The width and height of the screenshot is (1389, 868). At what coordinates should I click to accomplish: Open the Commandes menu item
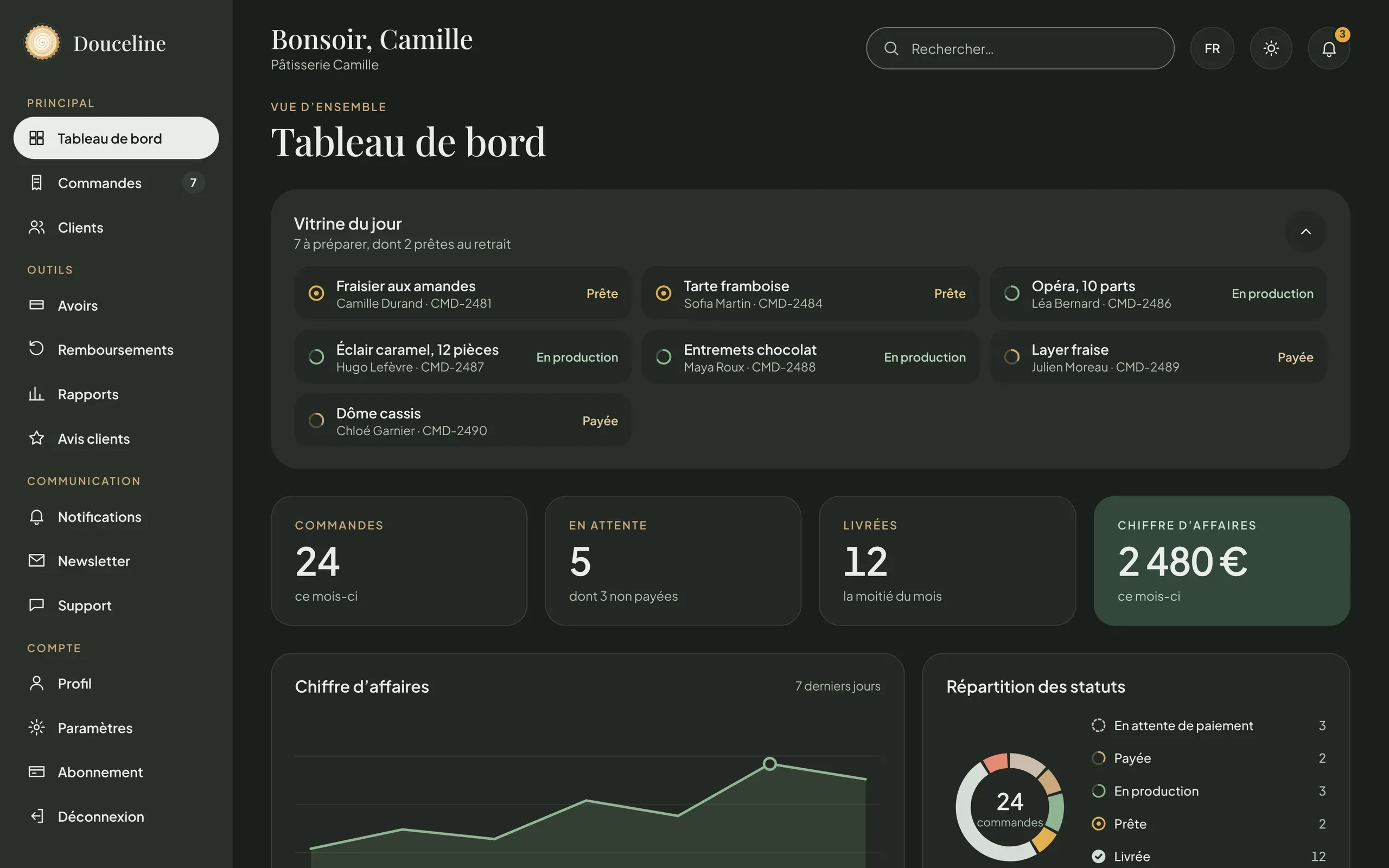[x=116, y=183]
